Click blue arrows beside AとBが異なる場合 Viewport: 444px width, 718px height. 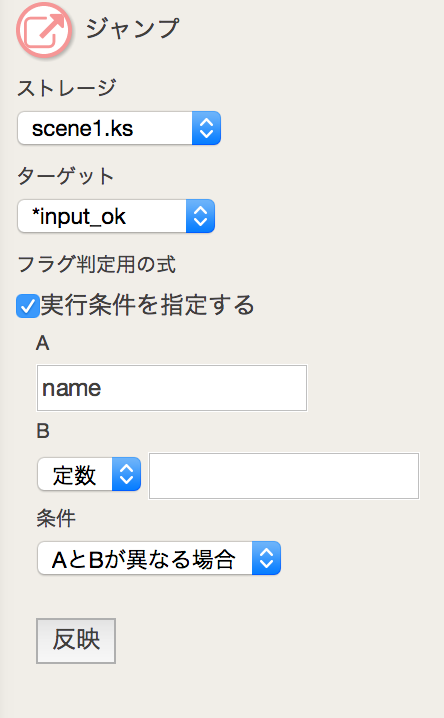(266, 558)
